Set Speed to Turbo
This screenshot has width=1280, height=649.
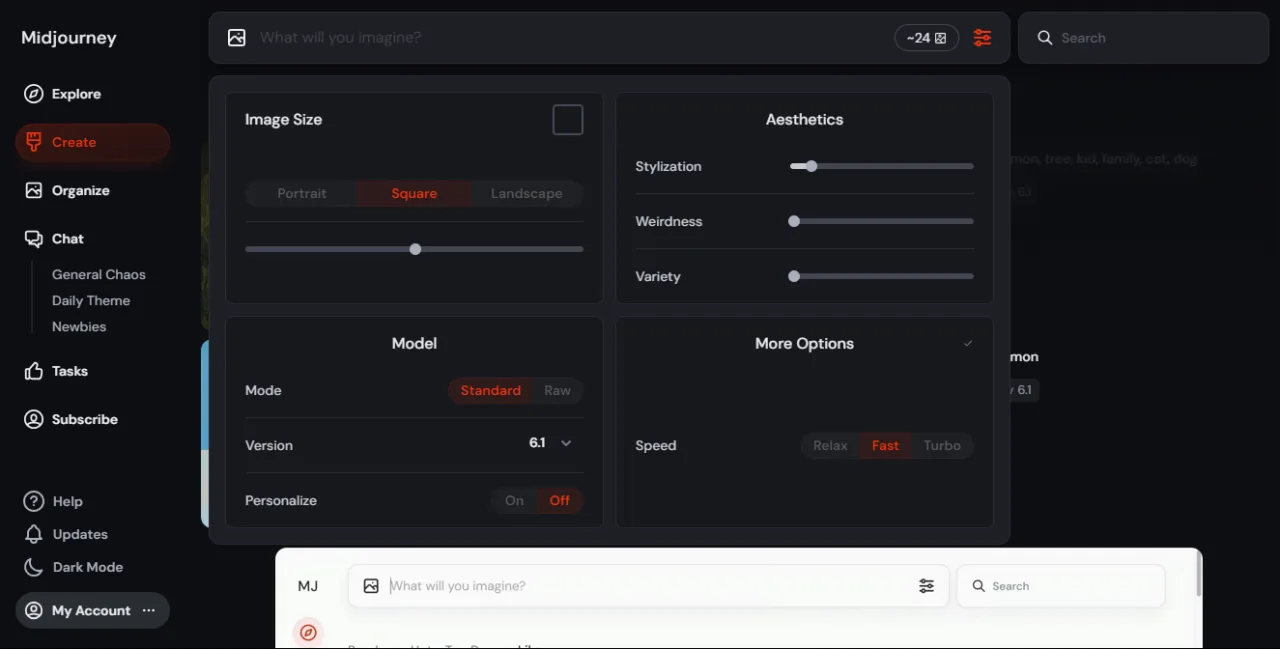coord(942,445)
